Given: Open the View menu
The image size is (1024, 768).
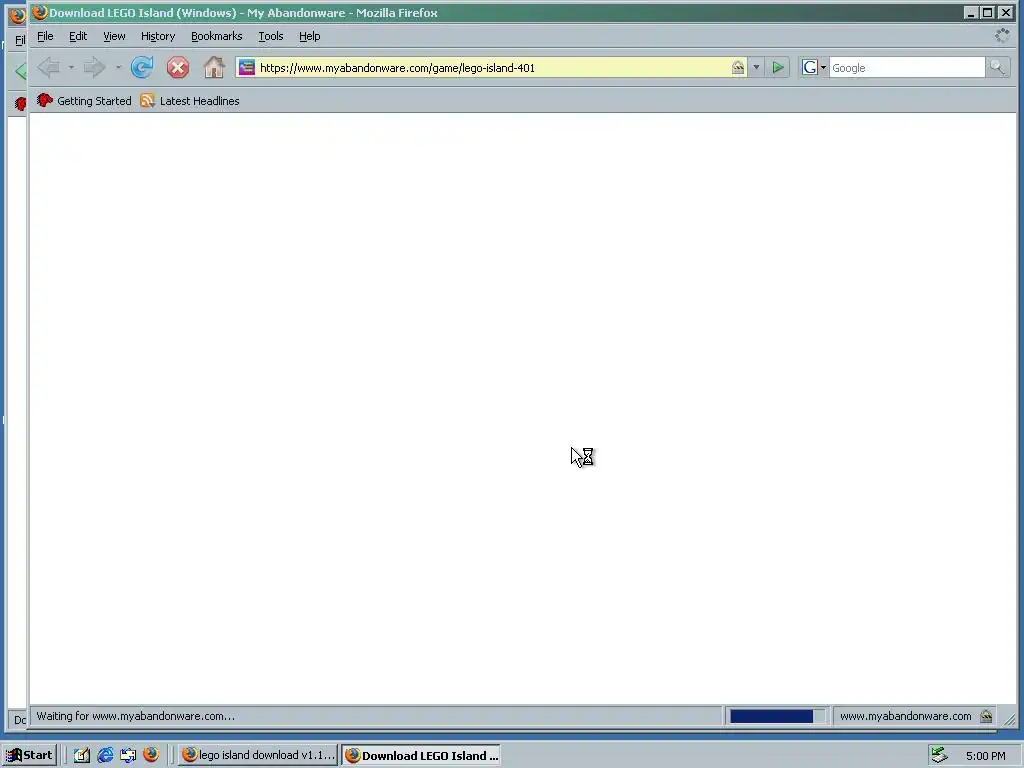Looking at the screenshot, I should point(114,36).
